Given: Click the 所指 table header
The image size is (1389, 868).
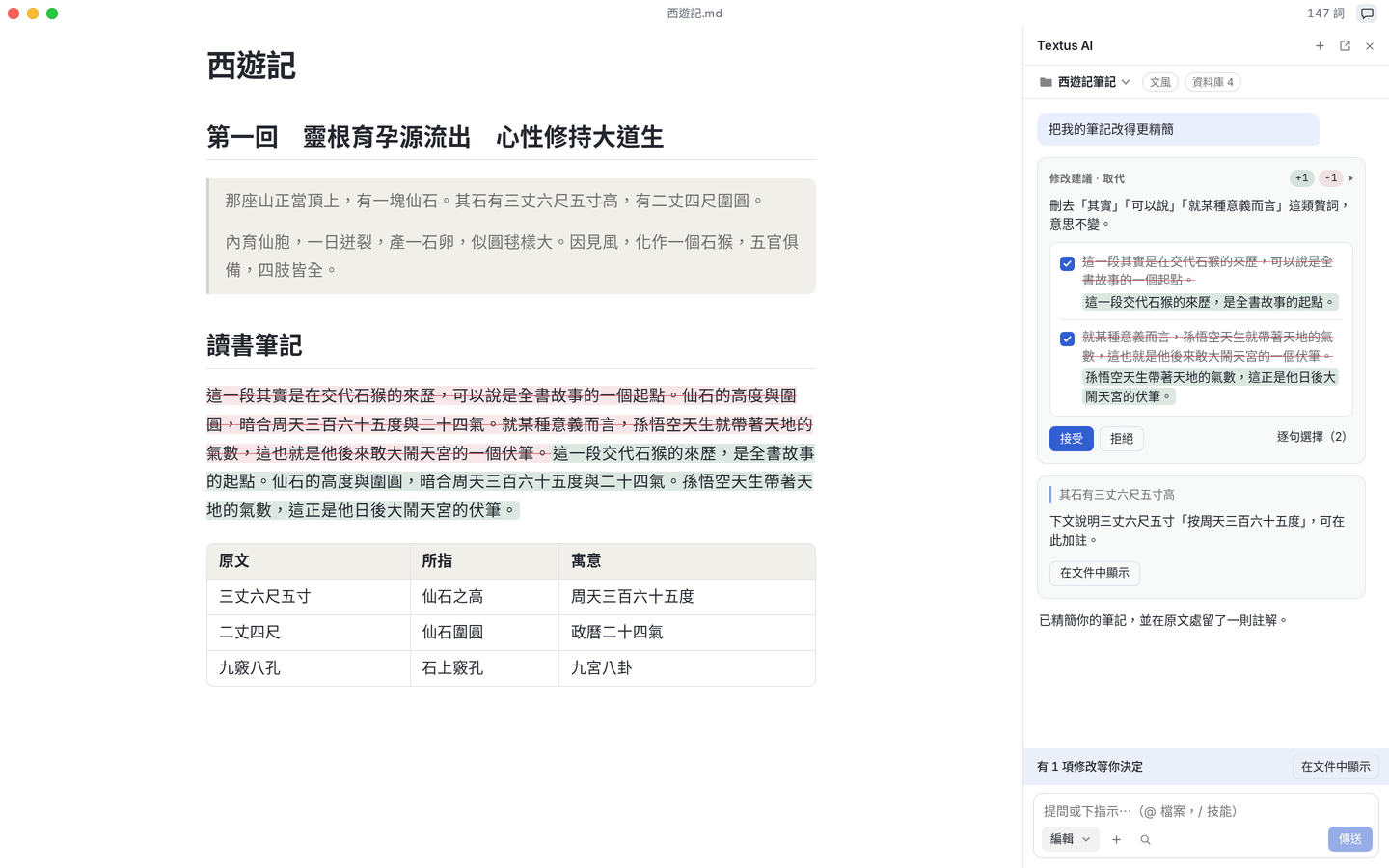Looking at the screenshot, I should click(x=484, y=561).
